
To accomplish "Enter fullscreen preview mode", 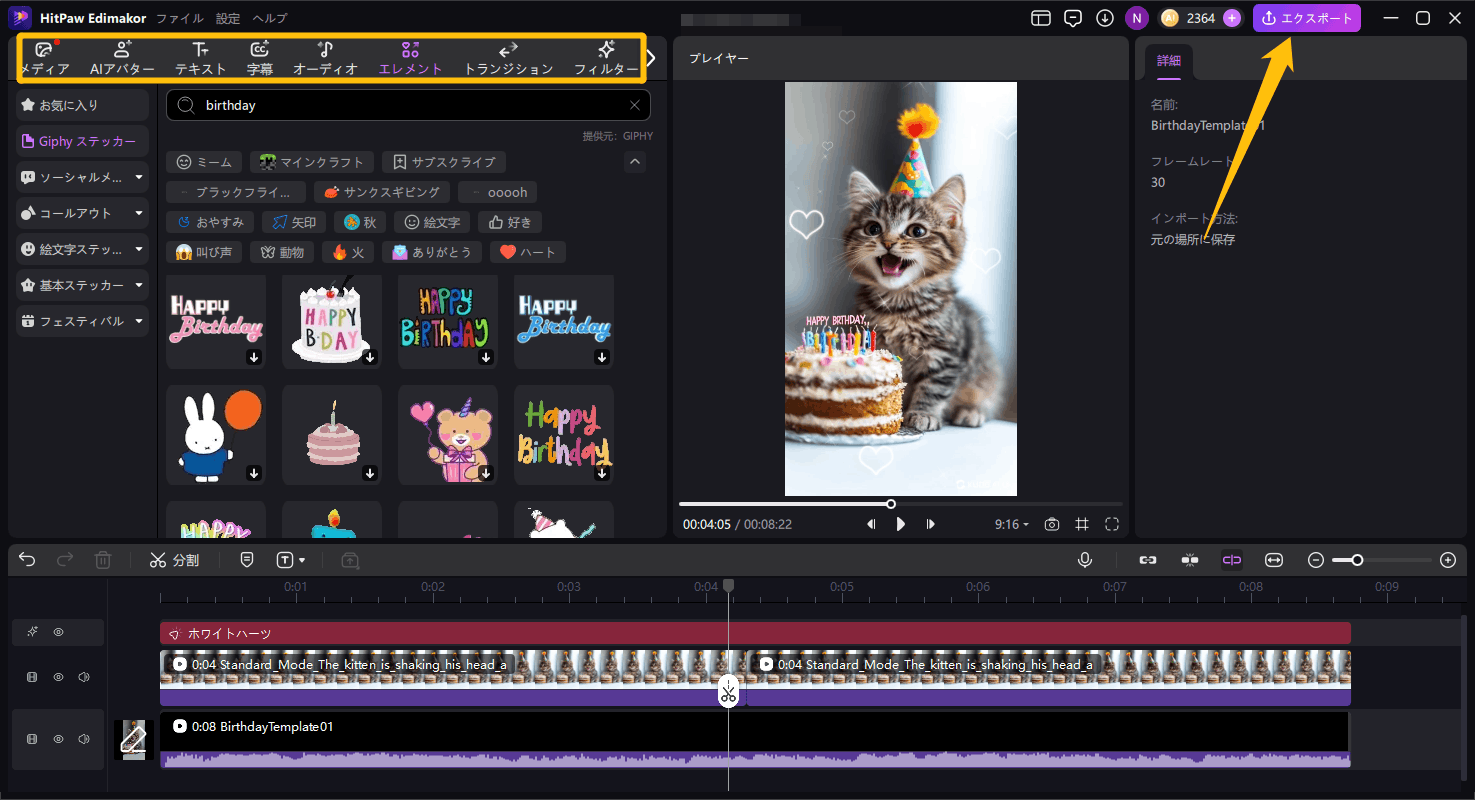I will pyautogui.click(x=1112, y=523).
